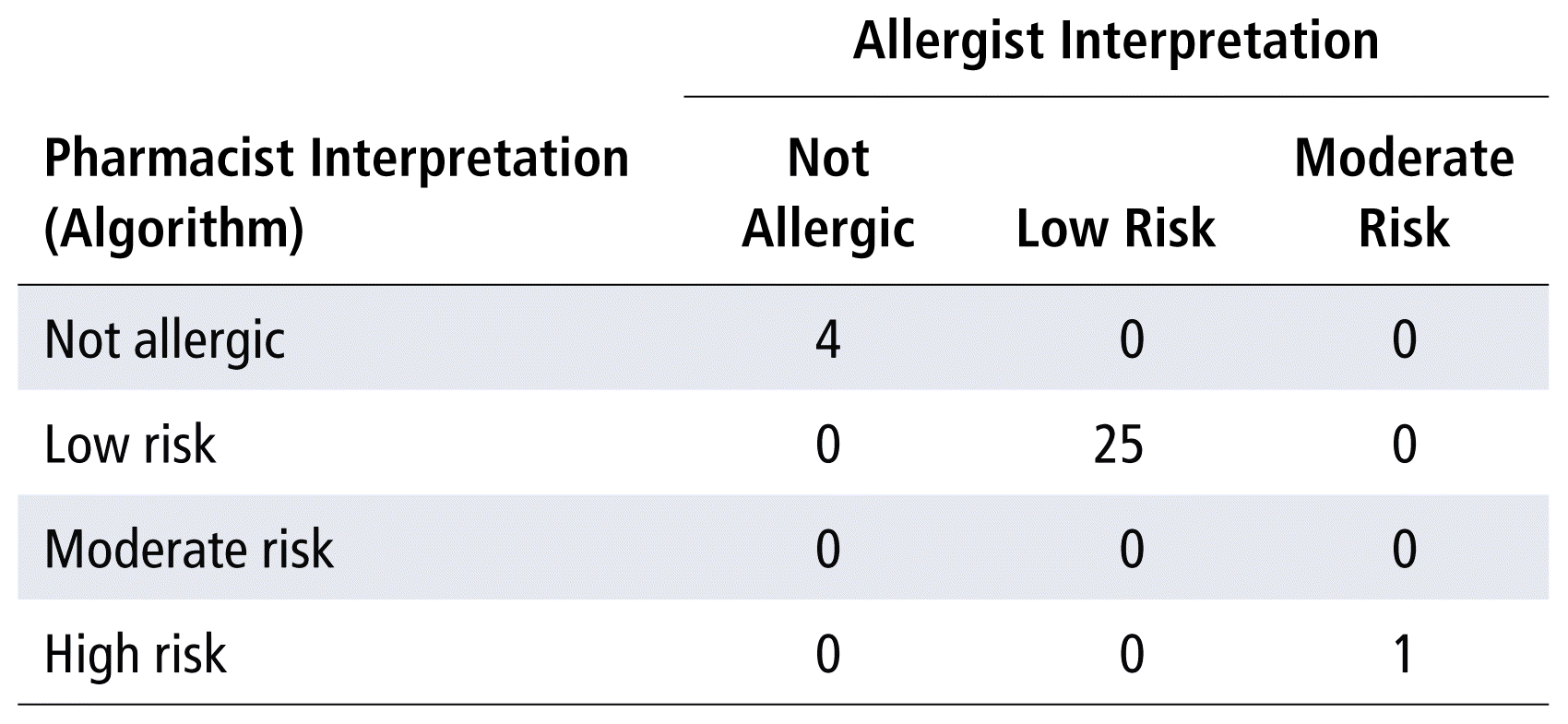Viewport: 1568px width, 724px height.
Task: Click the Pharmacist Interpretation (Algorithm) header
Action: [x=336, y=193]
